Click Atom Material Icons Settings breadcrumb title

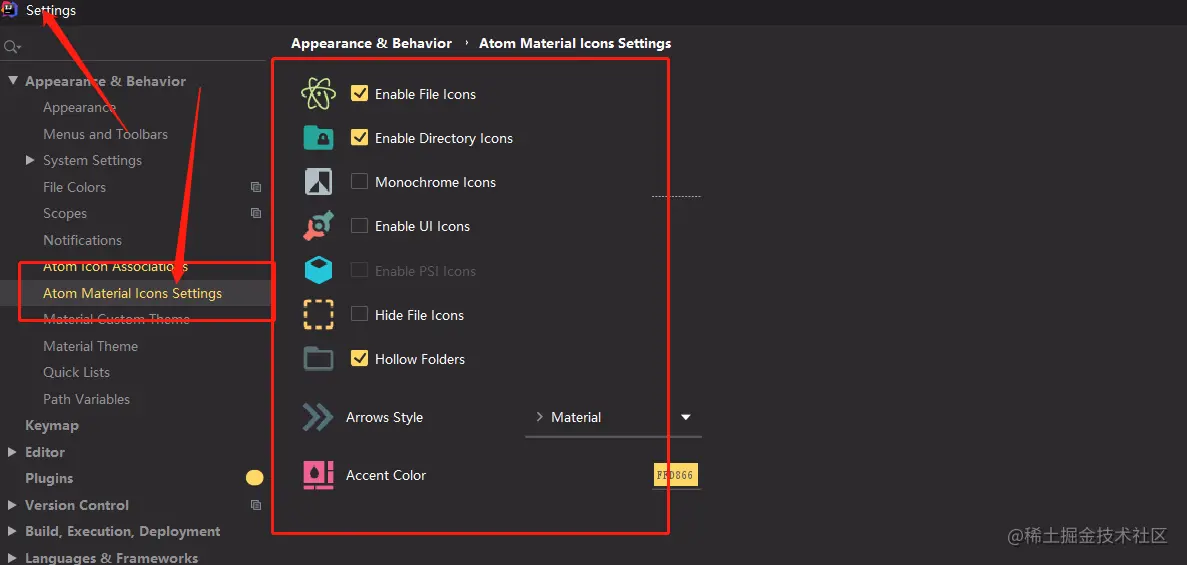click(x=575, y=43)
